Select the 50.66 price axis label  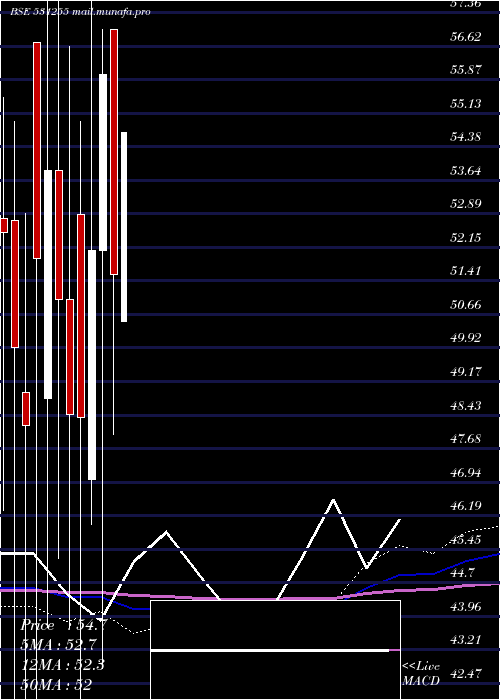point(465,305)
